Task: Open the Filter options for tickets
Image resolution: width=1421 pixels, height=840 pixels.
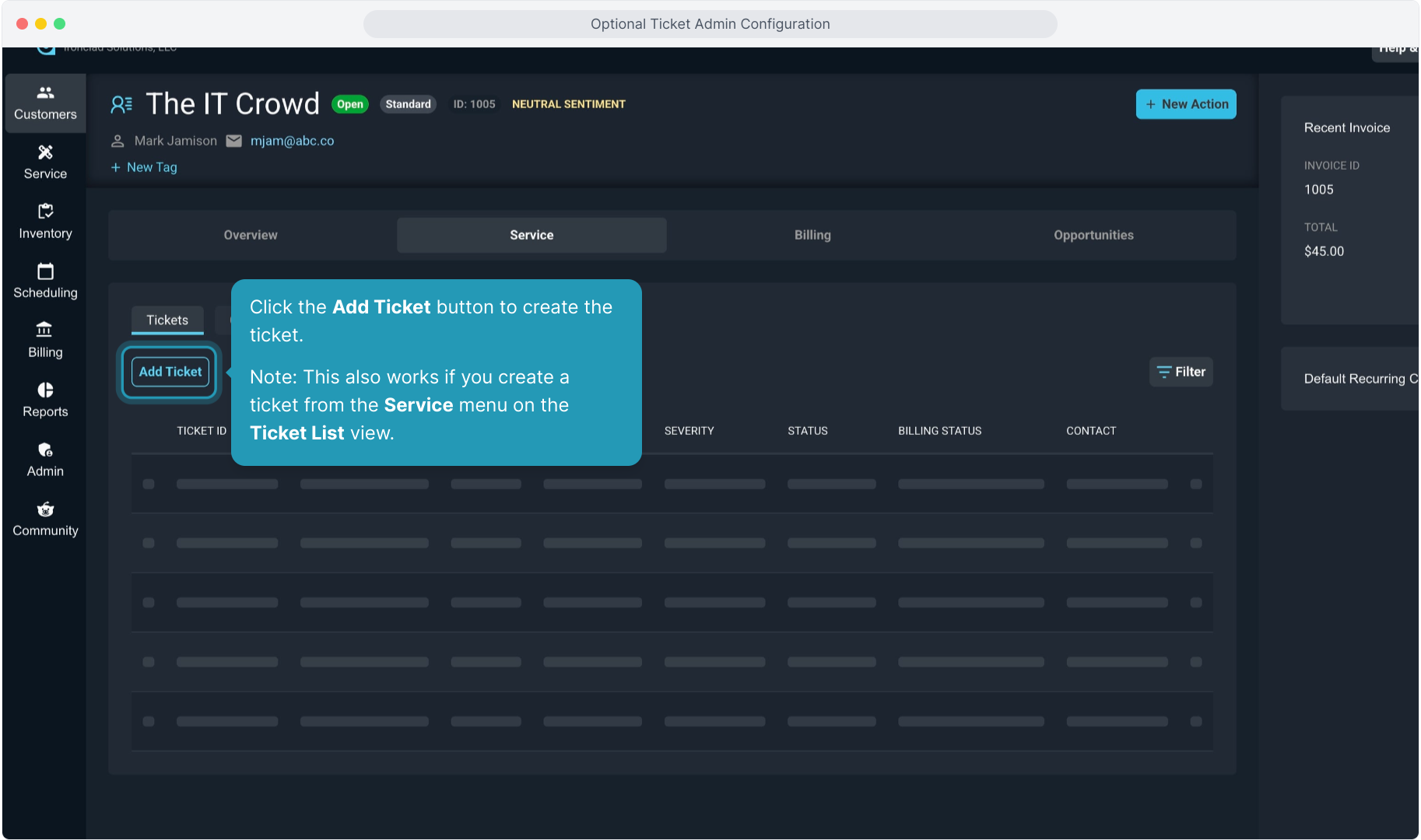Action: tap(1181, 372)
